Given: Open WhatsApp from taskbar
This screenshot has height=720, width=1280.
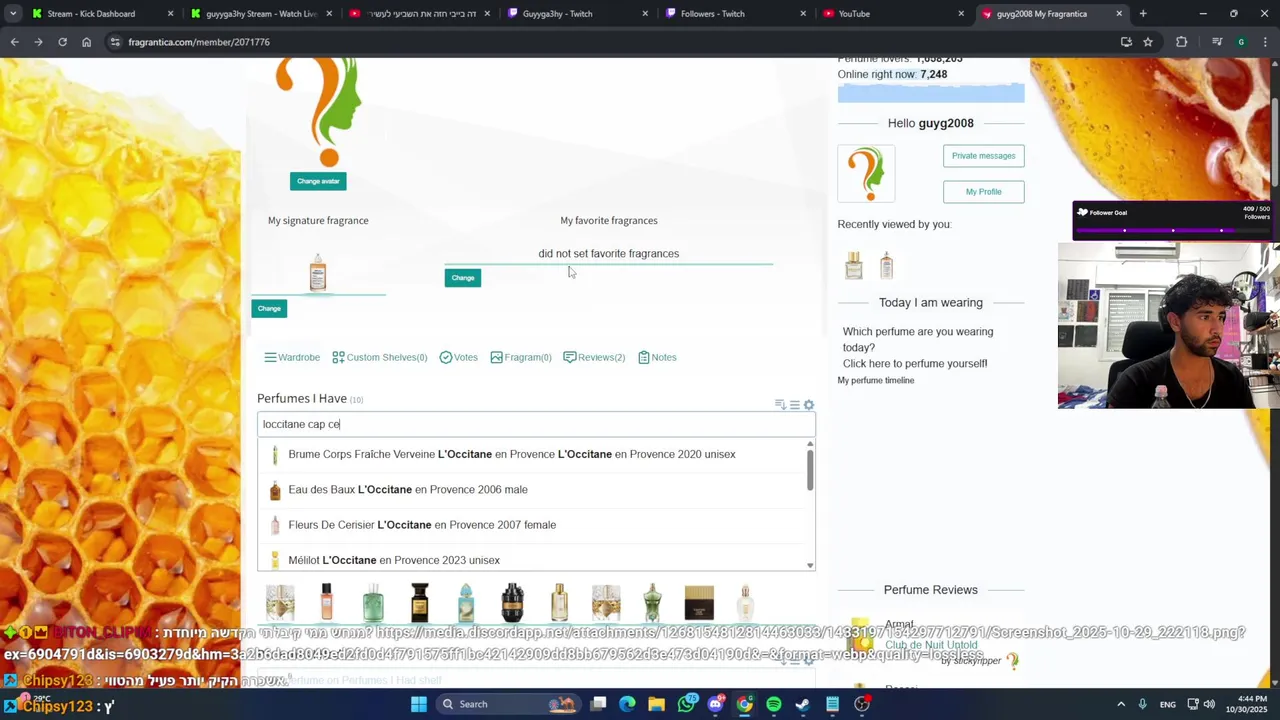Looking at the screenshot, I should [686, 704].
